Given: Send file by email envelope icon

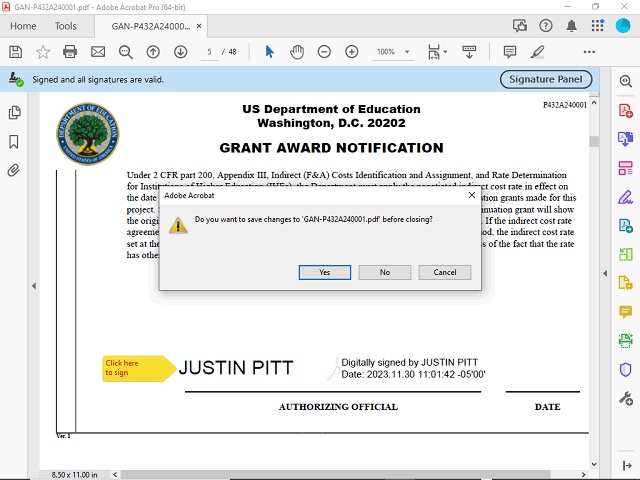Looking at the screenshot, I should click(98, 52).
